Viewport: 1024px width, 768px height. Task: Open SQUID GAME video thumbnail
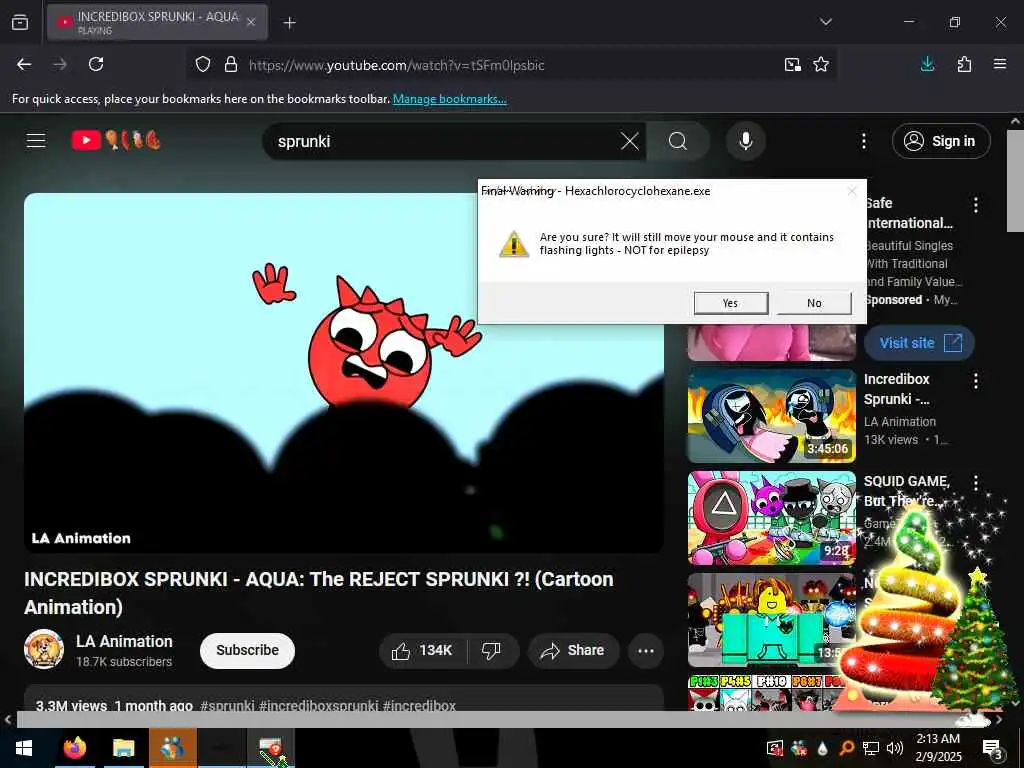coord(771,518)
